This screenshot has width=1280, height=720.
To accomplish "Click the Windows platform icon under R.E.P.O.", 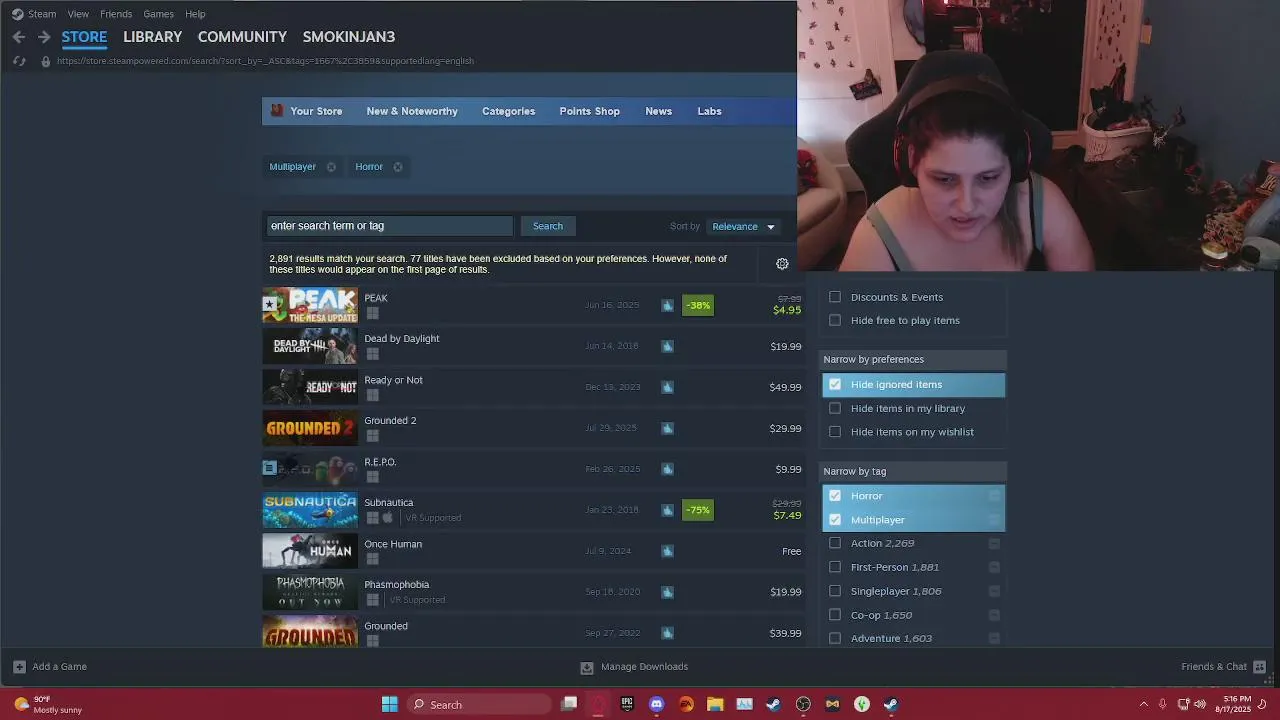I will [372, 477].
